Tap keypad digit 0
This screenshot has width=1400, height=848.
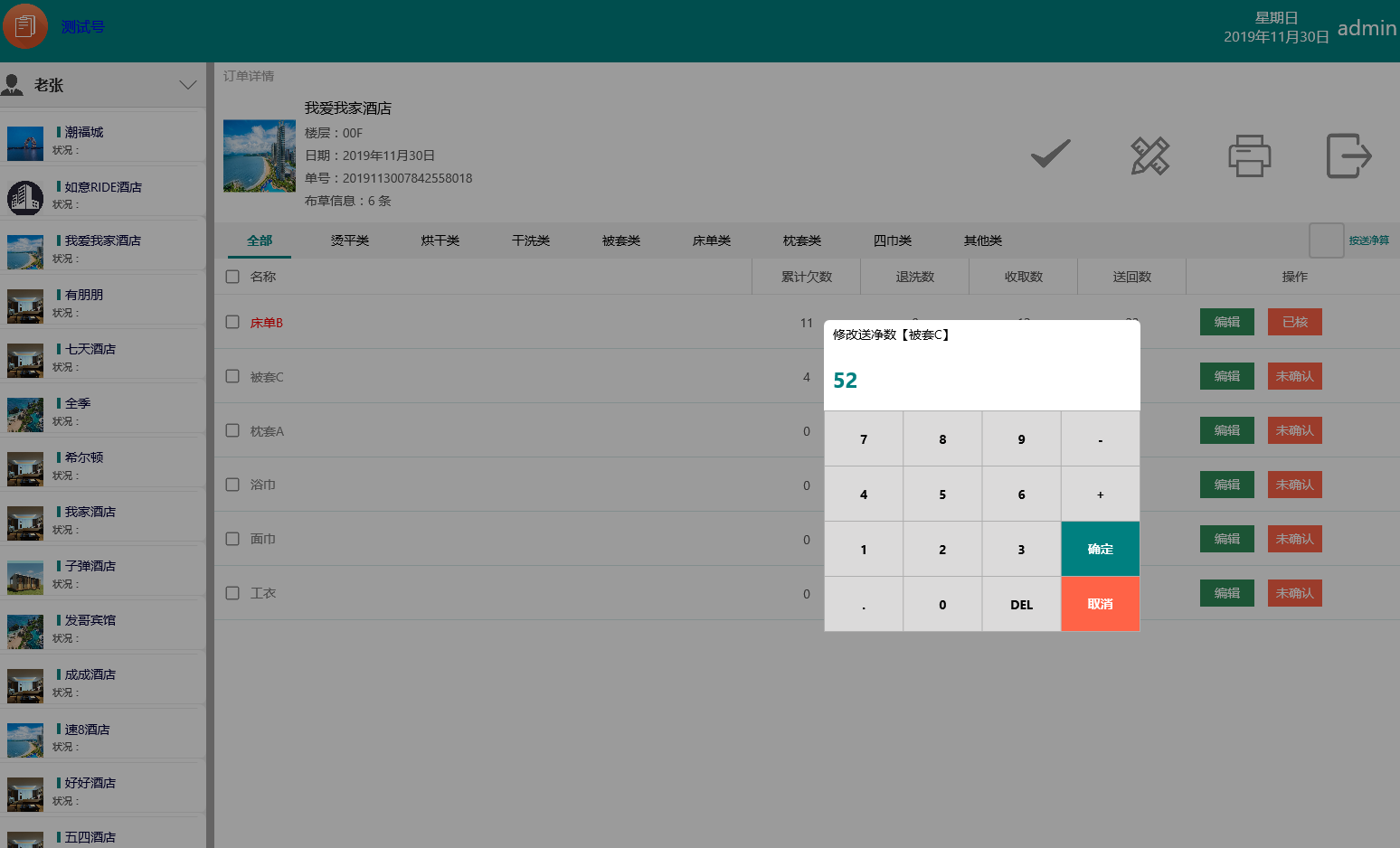coord(942,605)
